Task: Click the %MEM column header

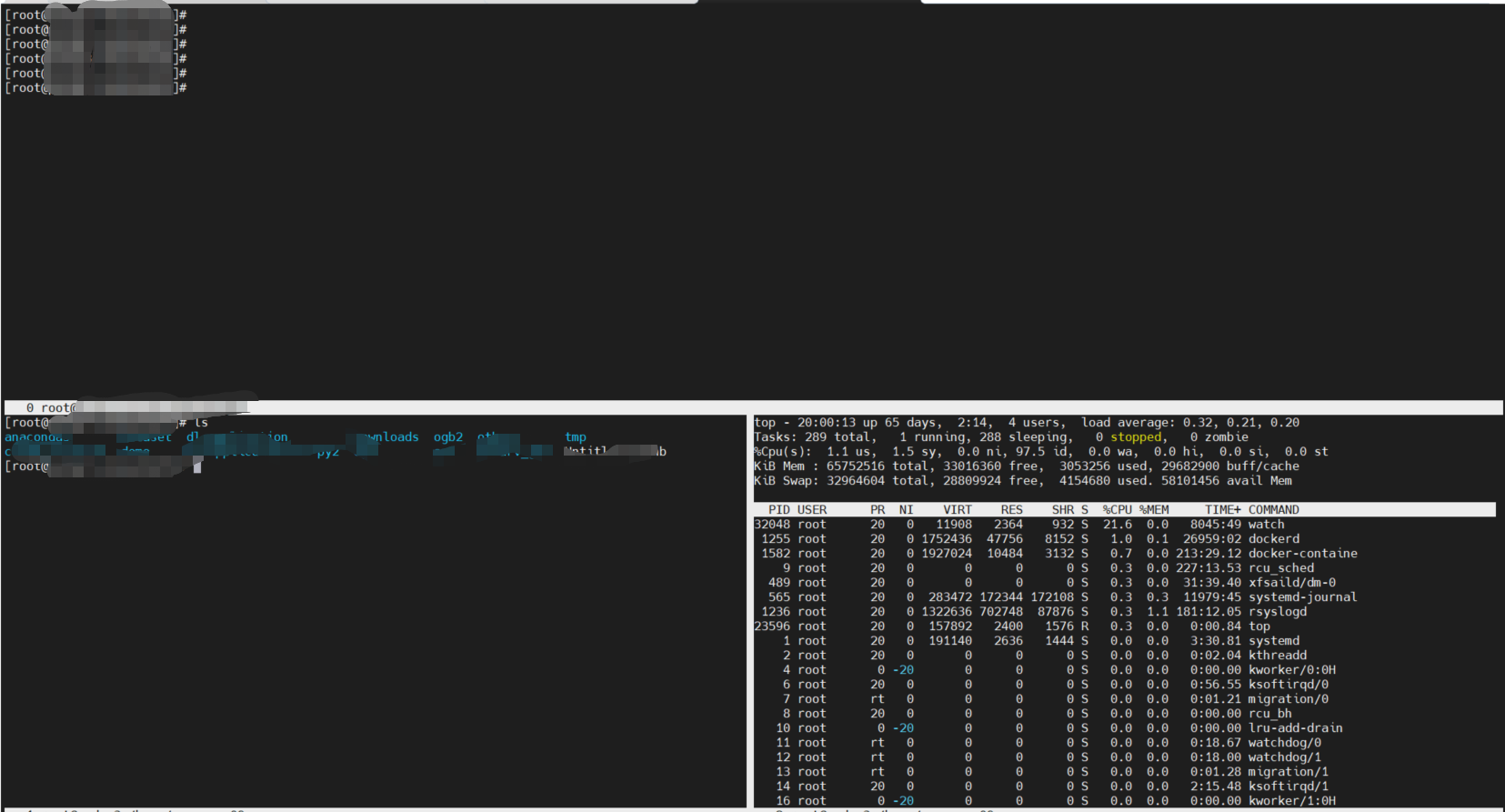Action: pyautogui.click(x=1154, y=510)
